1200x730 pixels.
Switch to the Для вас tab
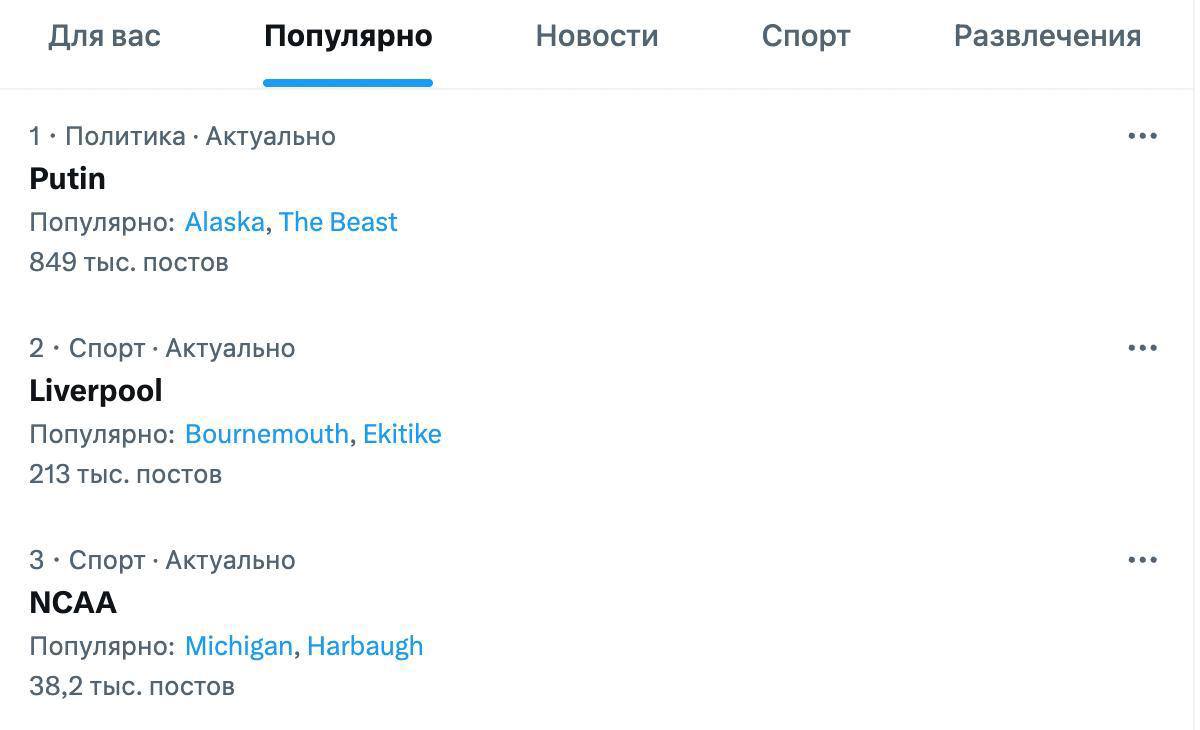(104, 36)
